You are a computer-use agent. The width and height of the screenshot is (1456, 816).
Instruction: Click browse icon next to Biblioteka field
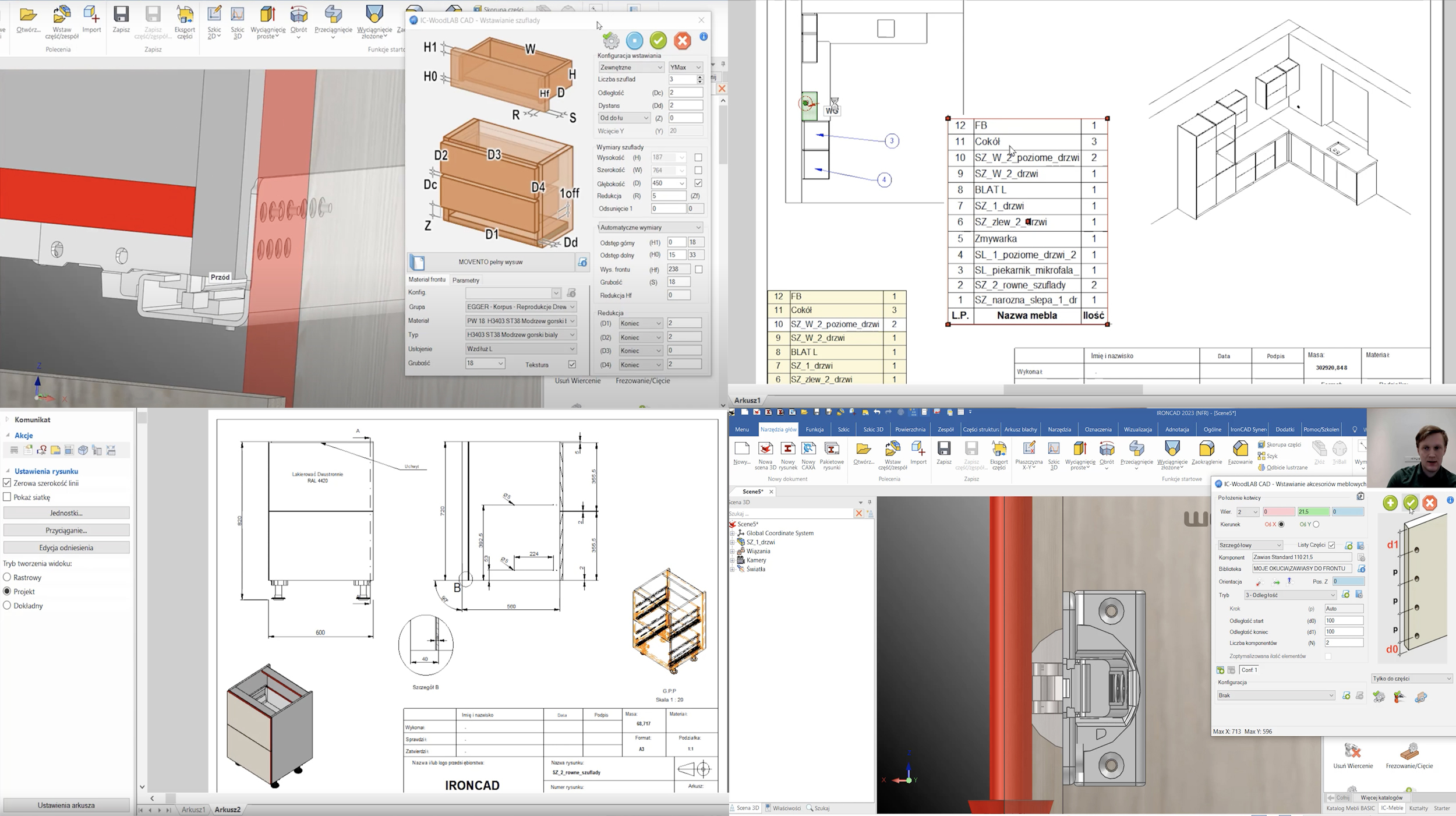click(1361, 569)
